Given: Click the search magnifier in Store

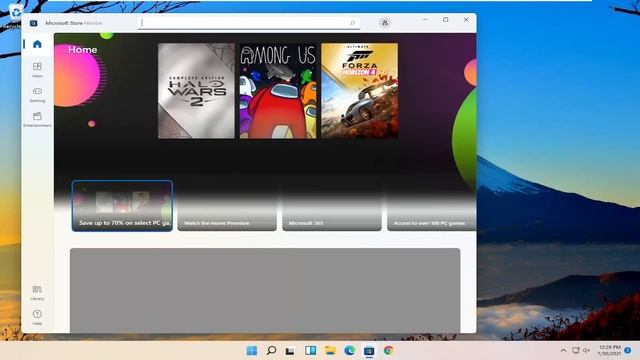Looking at the screenshot, I should pyautogui.click(x=352, y=23).
